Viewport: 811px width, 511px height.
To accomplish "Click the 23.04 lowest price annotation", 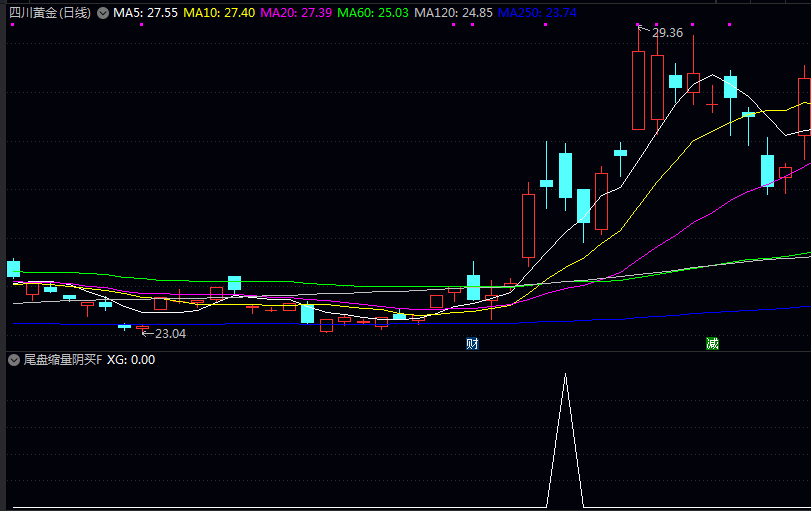I will click(170, 333).
